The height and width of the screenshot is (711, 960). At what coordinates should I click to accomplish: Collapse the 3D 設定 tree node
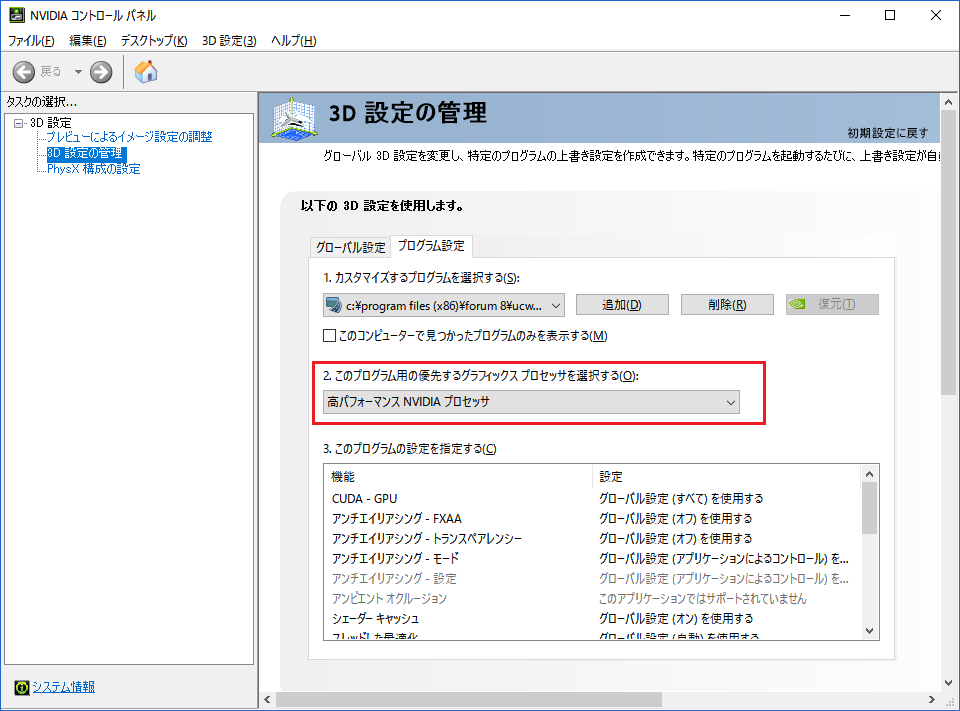pyautogui.click(x=19, y=123)
